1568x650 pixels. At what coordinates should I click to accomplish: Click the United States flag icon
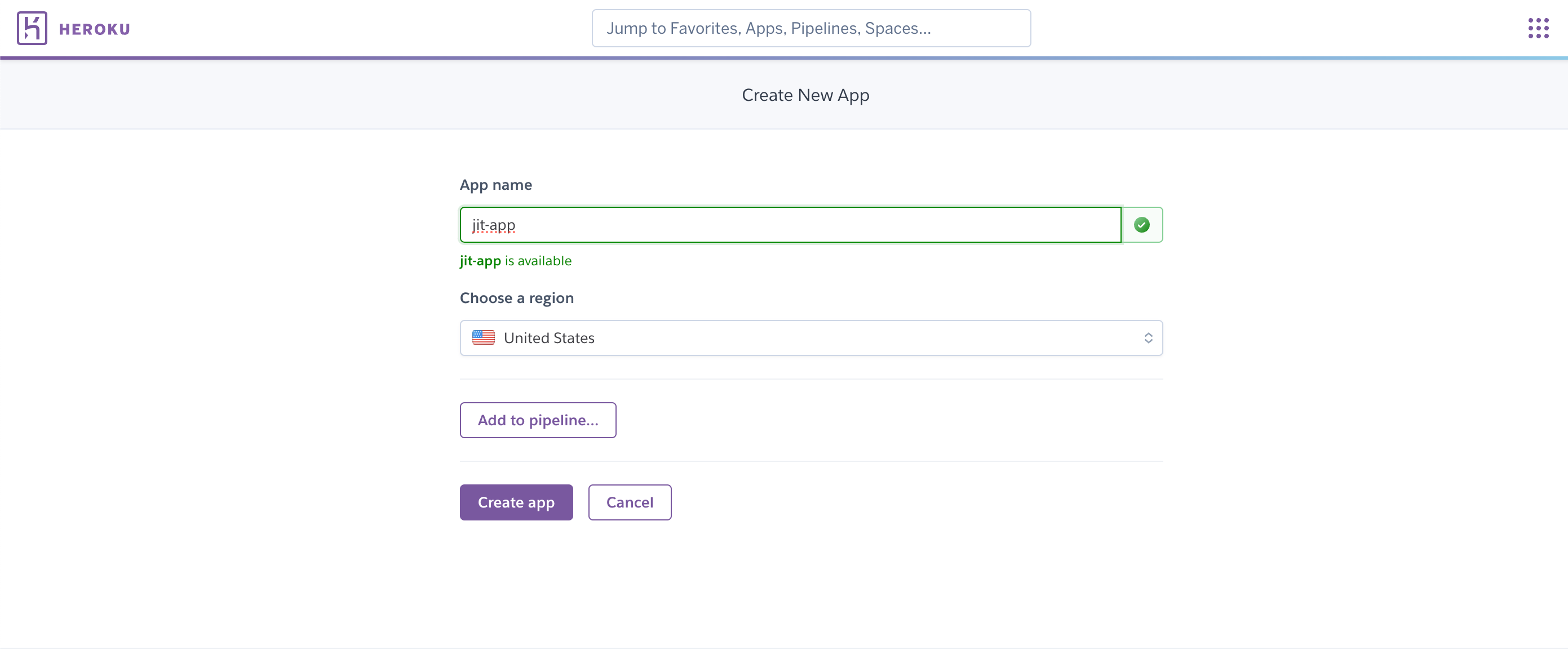(x=483, y=337)
